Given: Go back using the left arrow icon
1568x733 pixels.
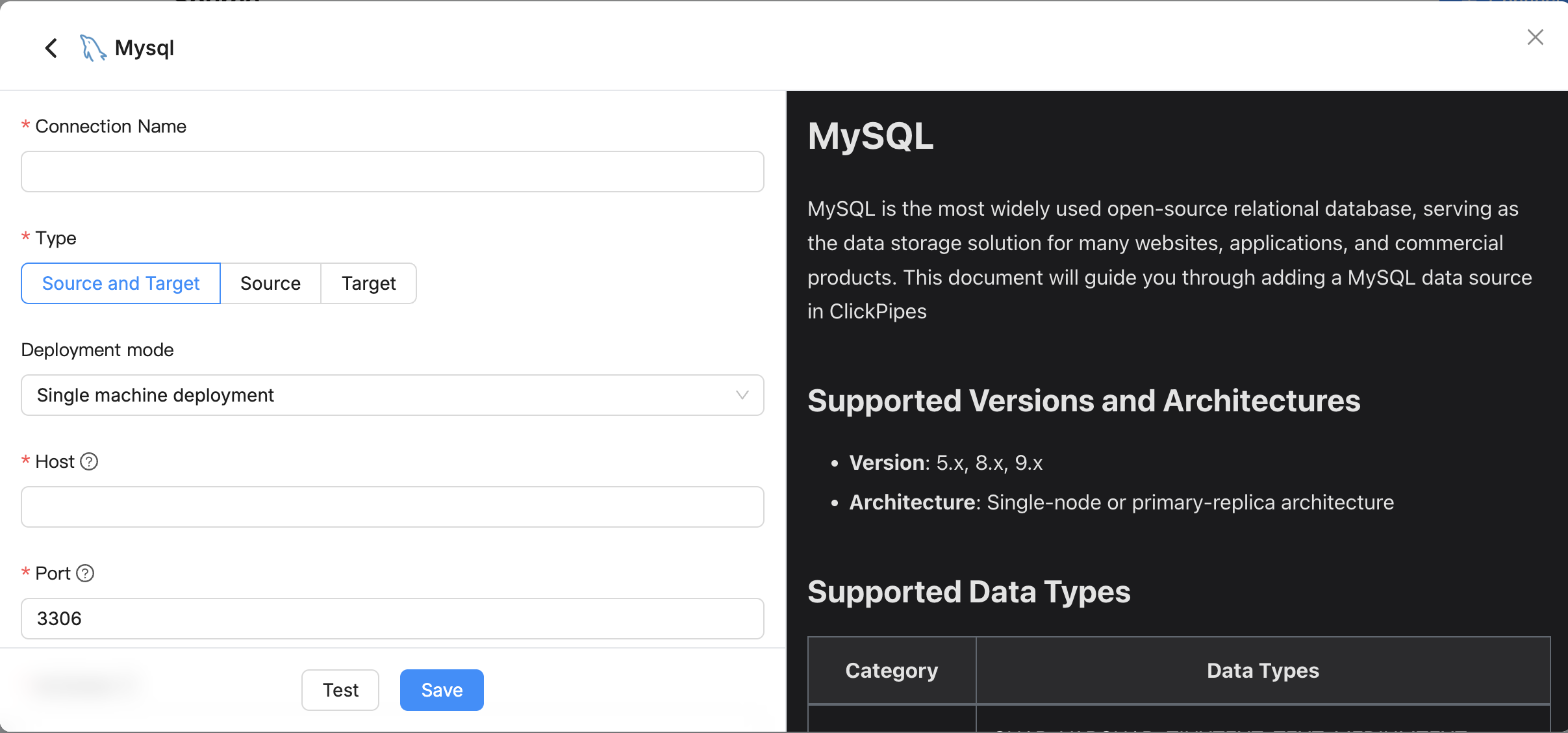Looking at the screenshot, I should point(51,47).
